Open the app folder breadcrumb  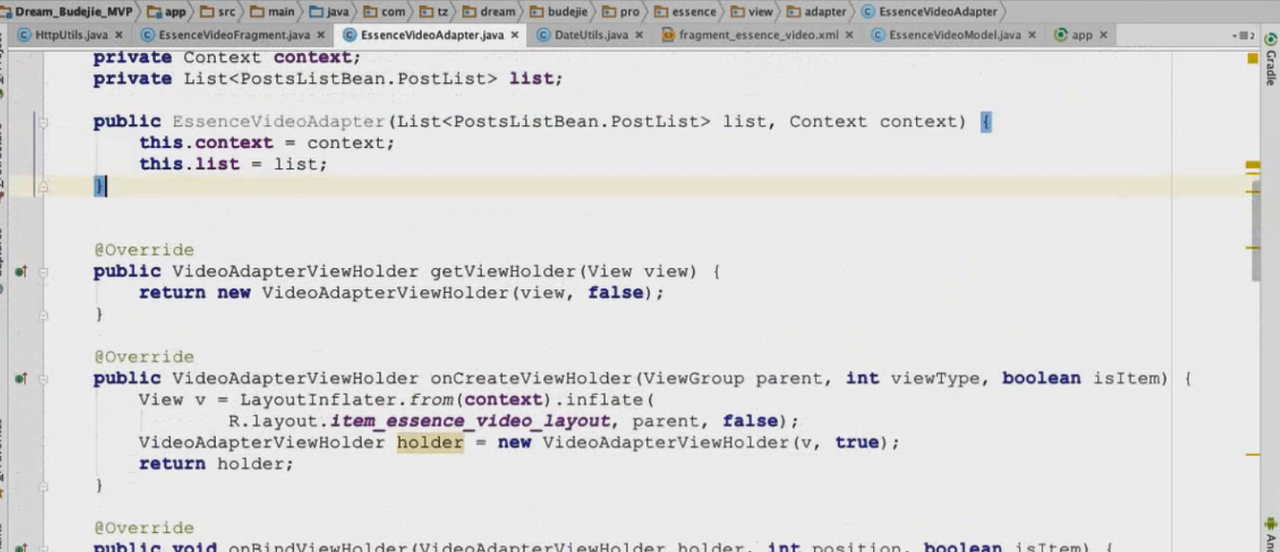165,12
